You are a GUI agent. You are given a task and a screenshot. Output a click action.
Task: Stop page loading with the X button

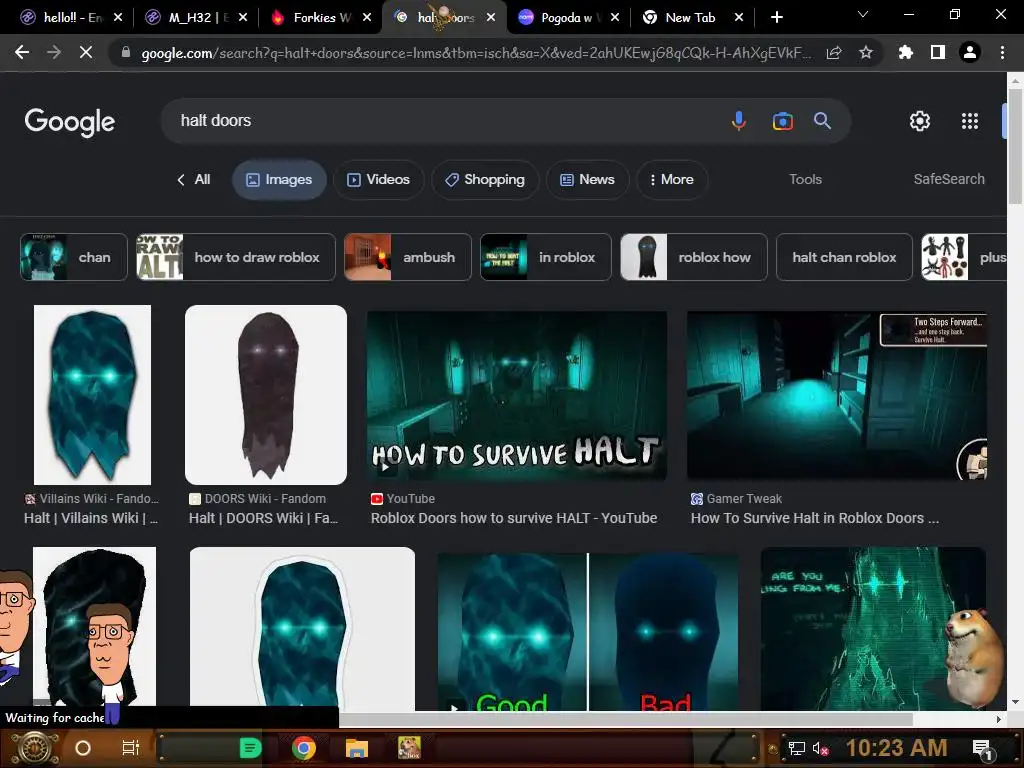86,52
